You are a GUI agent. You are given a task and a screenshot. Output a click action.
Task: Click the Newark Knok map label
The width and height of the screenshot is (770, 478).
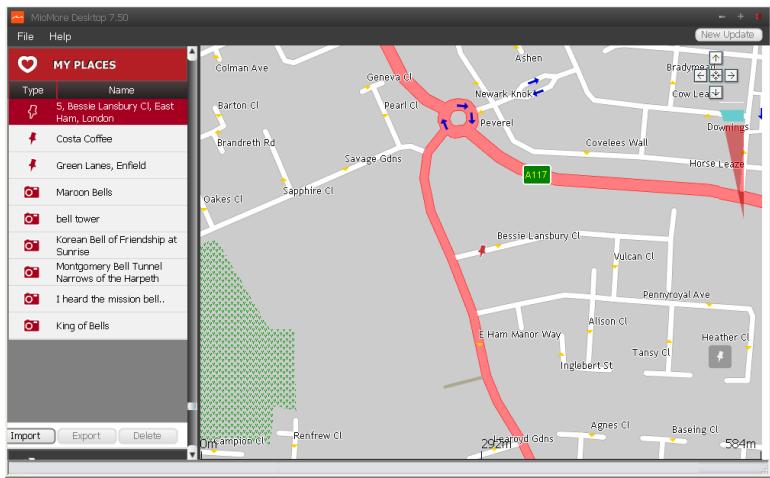503,94
